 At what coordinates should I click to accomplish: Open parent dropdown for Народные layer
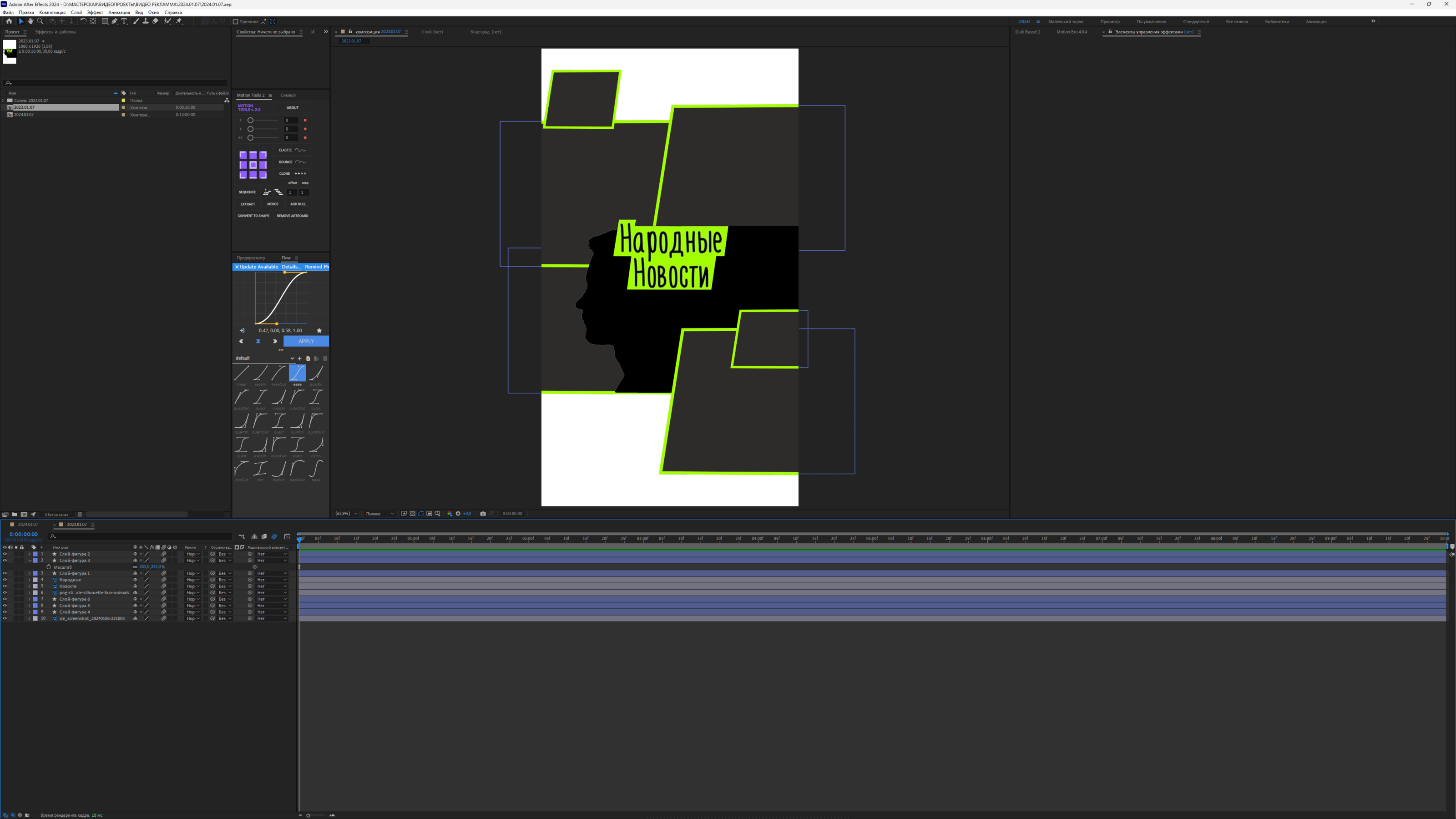tap(272, 580)
